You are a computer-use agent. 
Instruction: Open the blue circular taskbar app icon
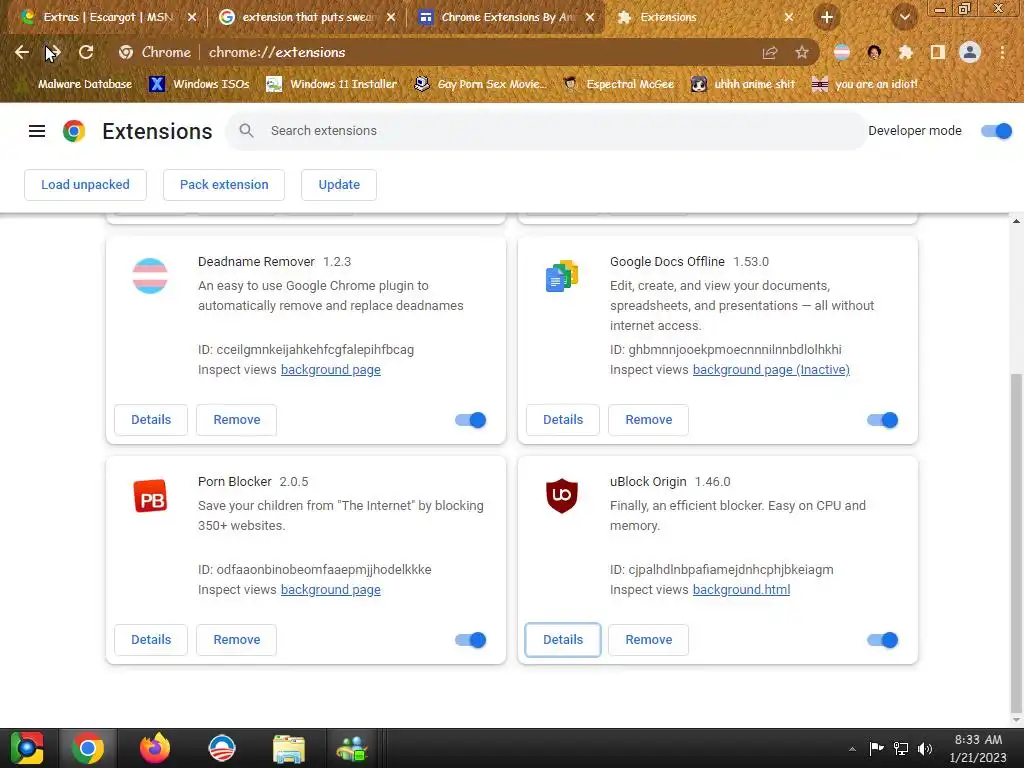(x=221, y=748)
